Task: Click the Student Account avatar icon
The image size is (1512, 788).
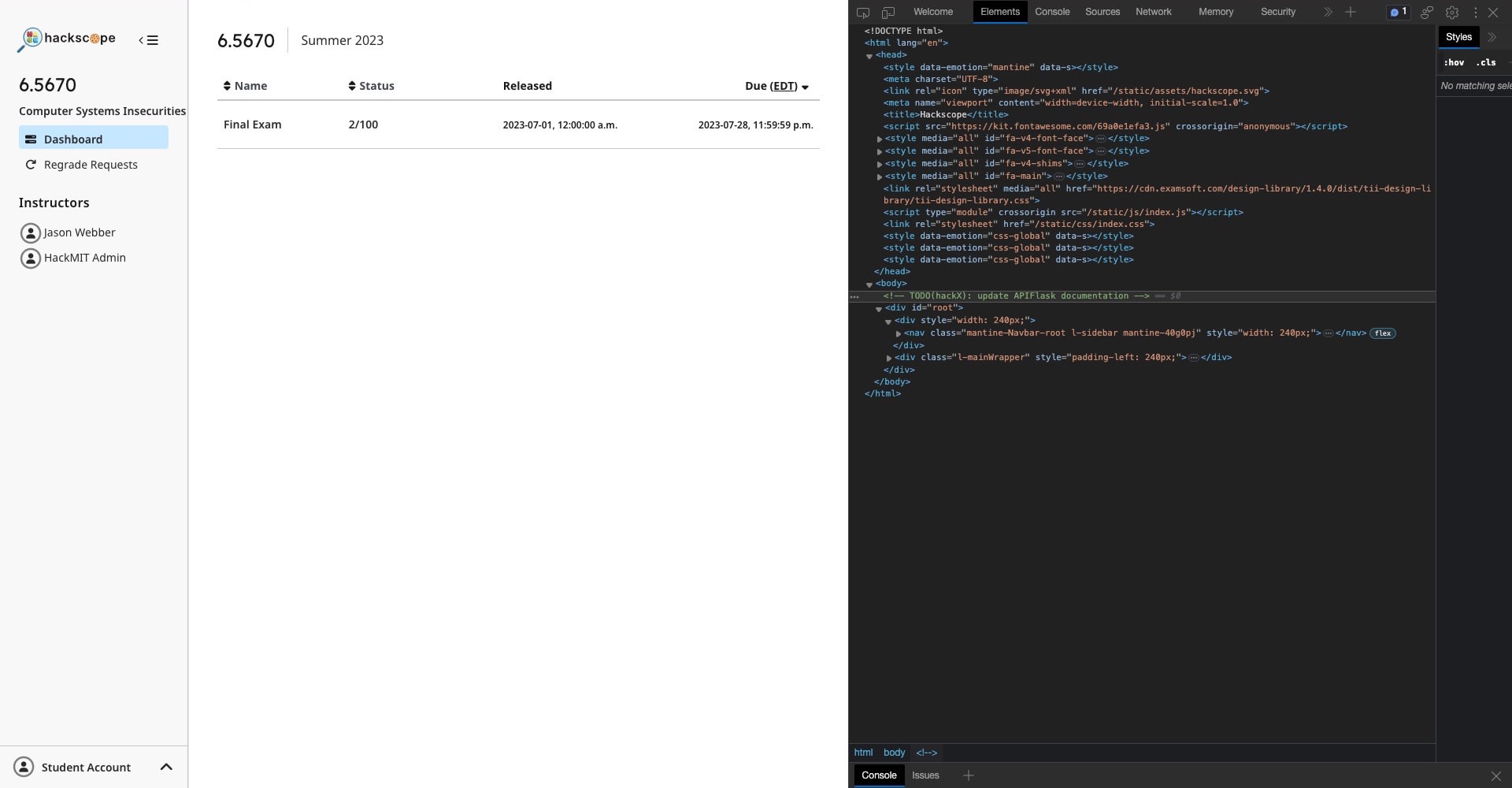Action: (x=24, y=767)
